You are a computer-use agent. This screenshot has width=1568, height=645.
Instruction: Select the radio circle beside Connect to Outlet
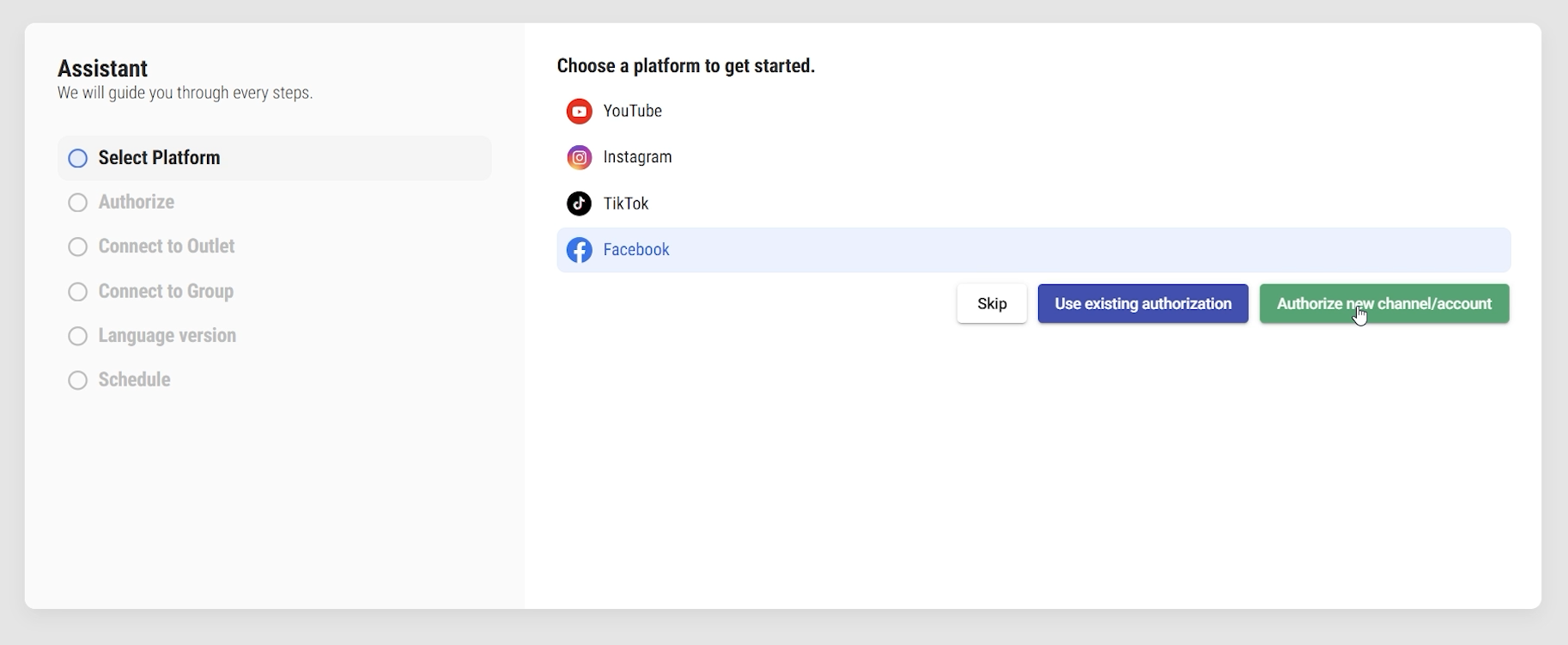pyautogui.click(x=78, y=247)
